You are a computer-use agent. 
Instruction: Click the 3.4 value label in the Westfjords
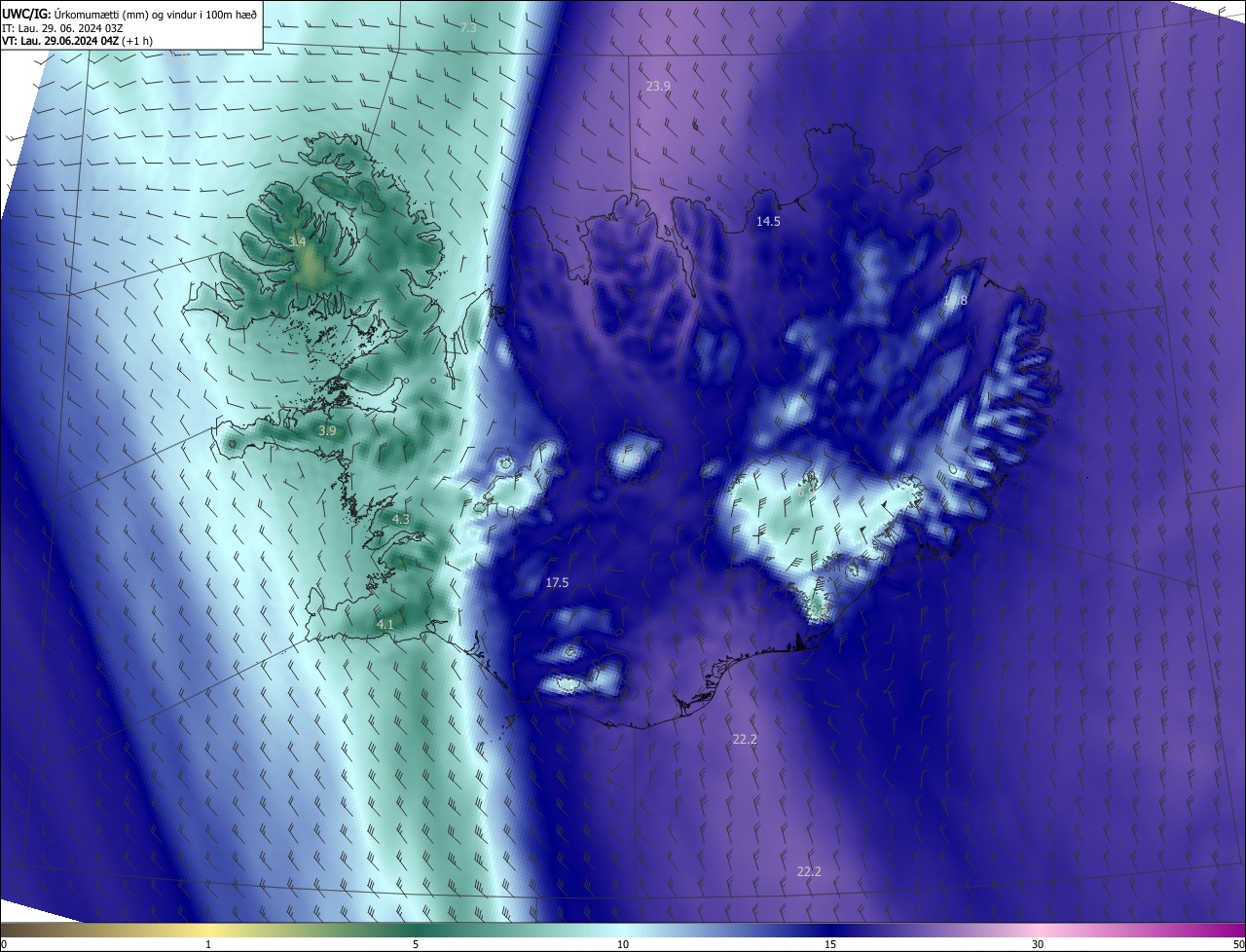point(298,241)
